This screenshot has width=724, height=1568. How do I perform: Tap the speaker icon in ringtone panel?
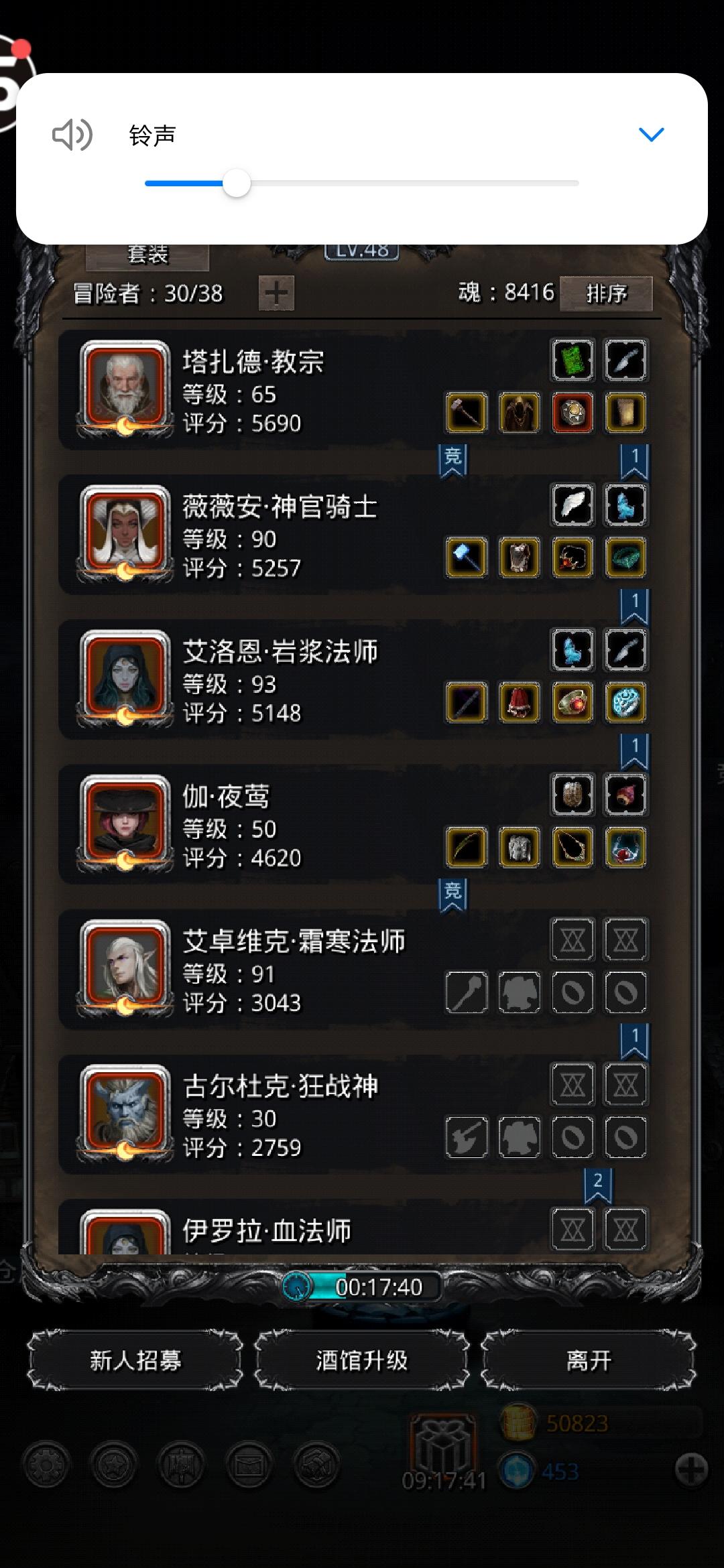pyautogui.click(x=72, y=135)
